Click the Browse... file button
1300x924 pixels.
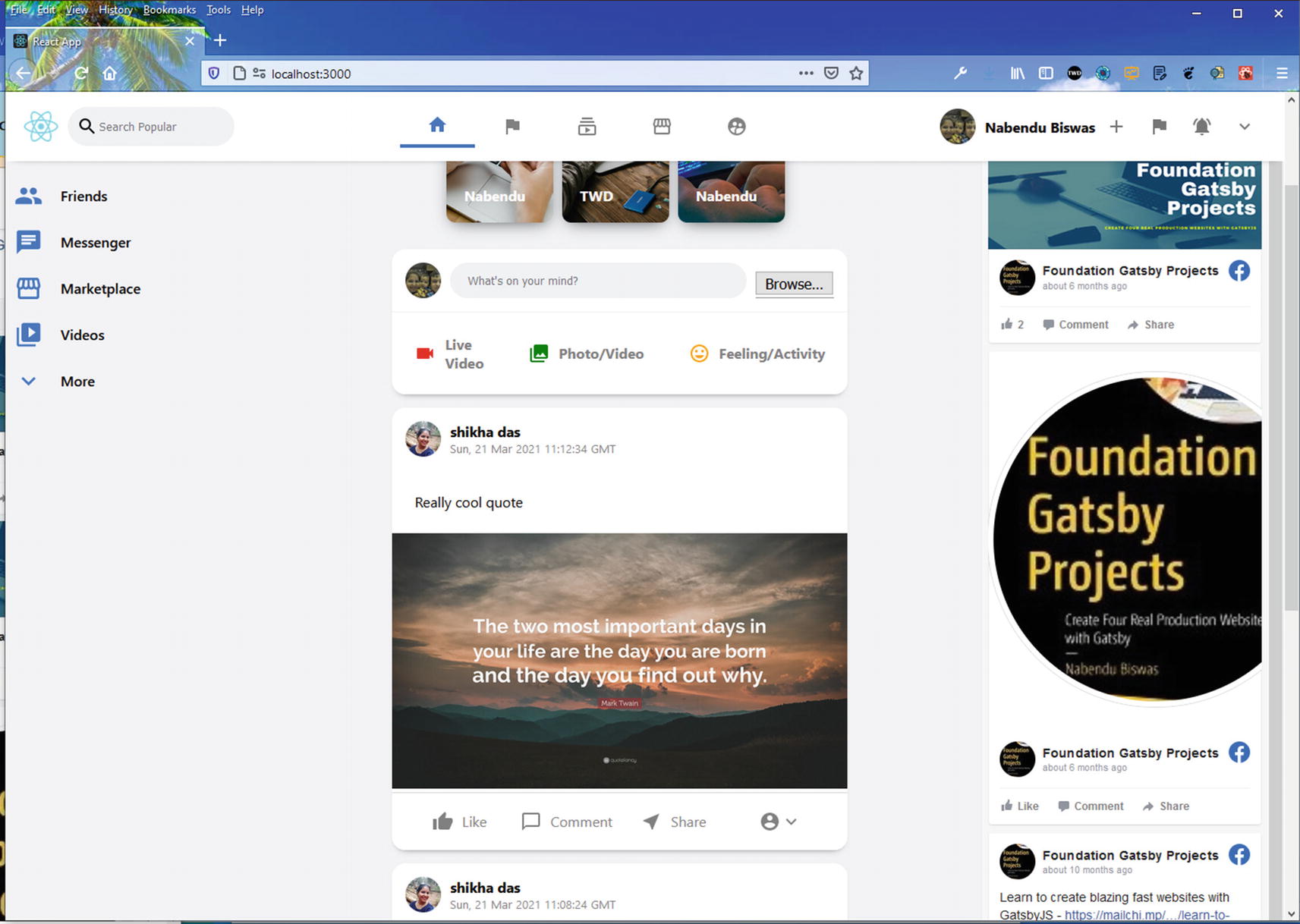click(794, 284)
